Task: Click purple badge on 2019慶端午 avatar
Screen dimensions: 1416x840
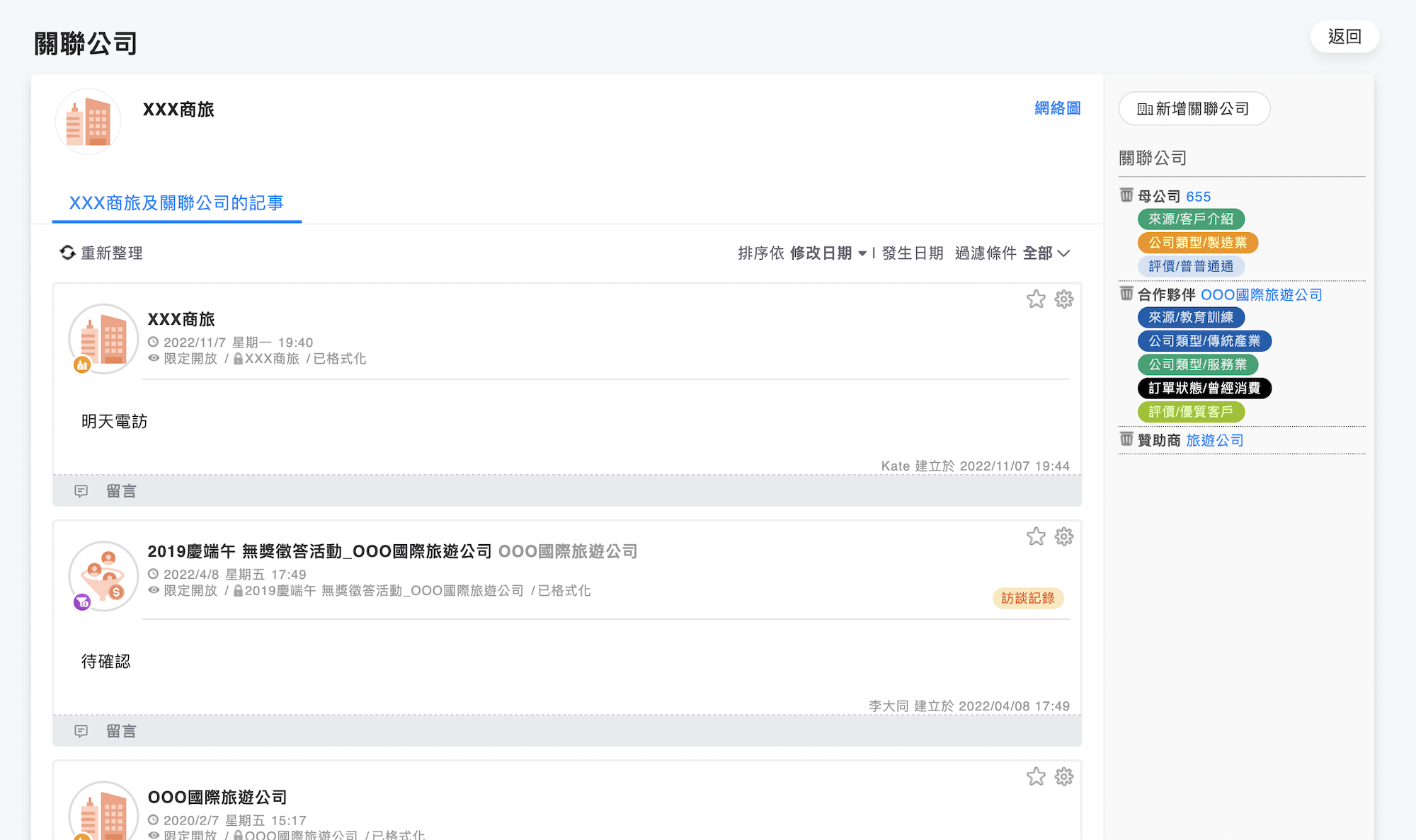Action: 82,602
